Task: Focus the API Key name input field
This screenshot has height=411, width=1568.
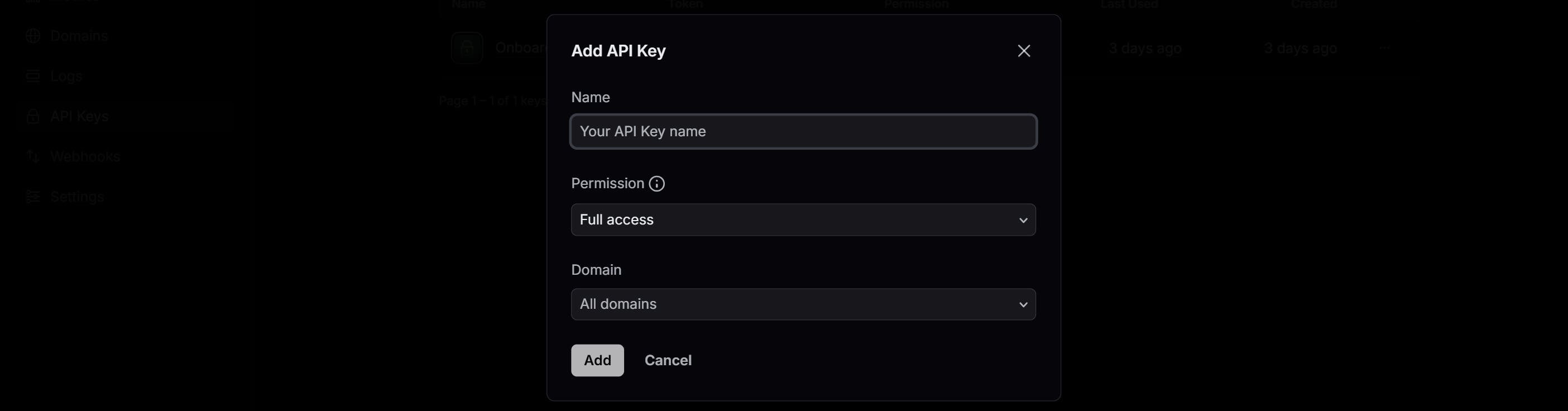Action: coord(803,132)
